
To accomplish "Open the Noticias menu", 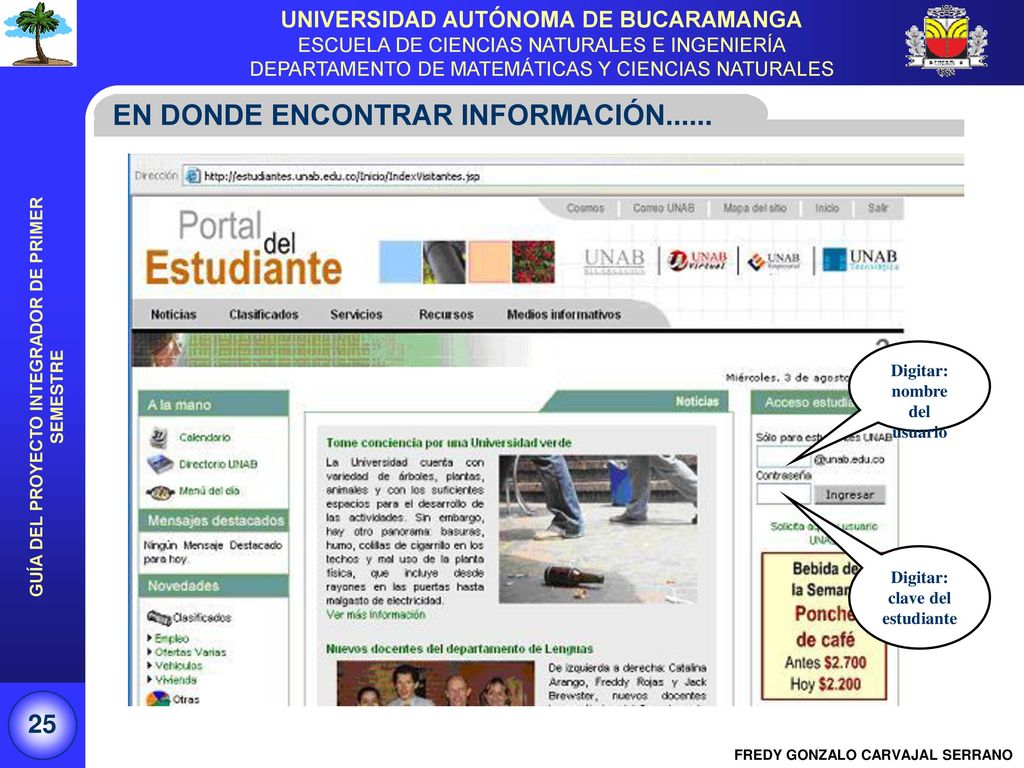I will coord(173,315).
